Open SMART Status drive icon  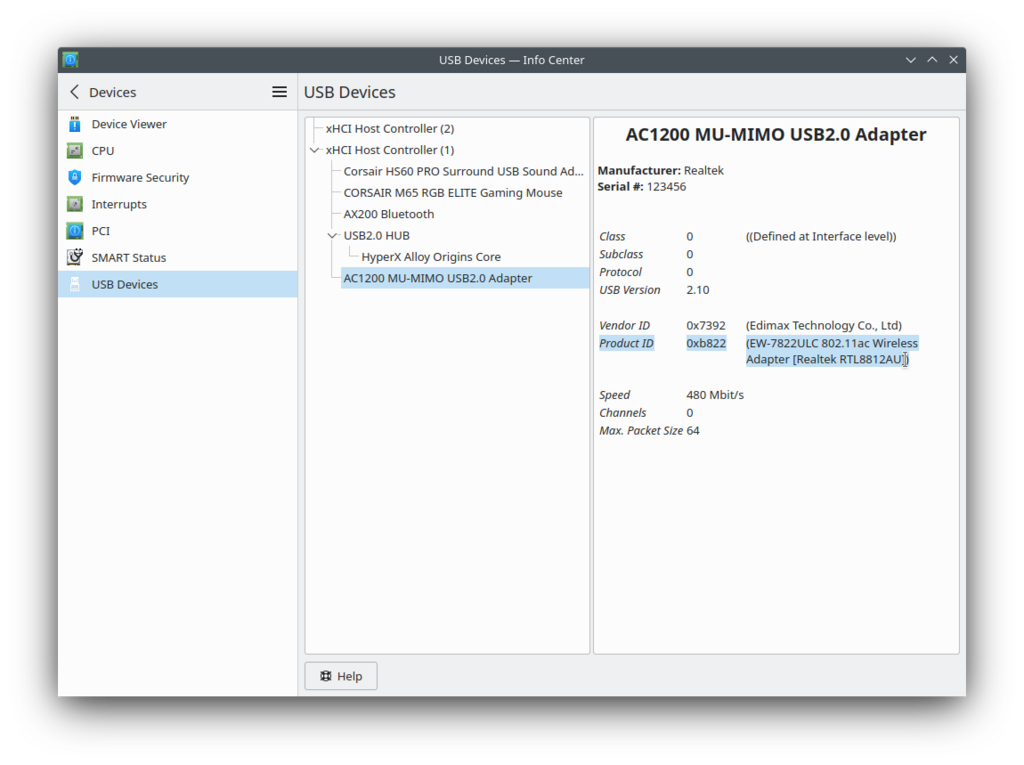(x=75, y=257)
